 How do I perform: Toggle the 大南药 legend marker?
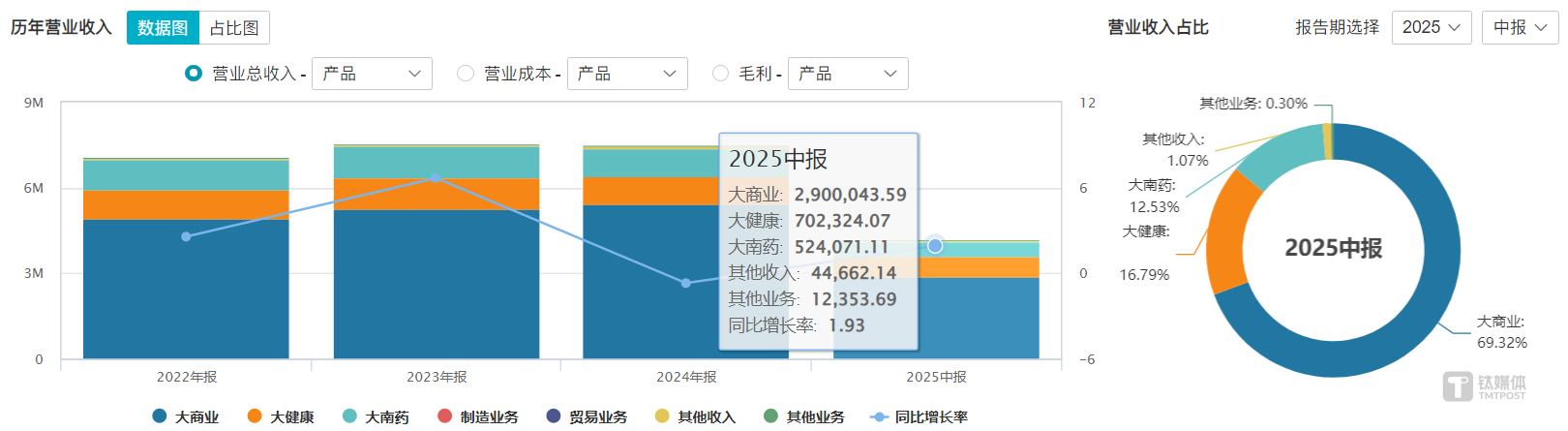349,416
